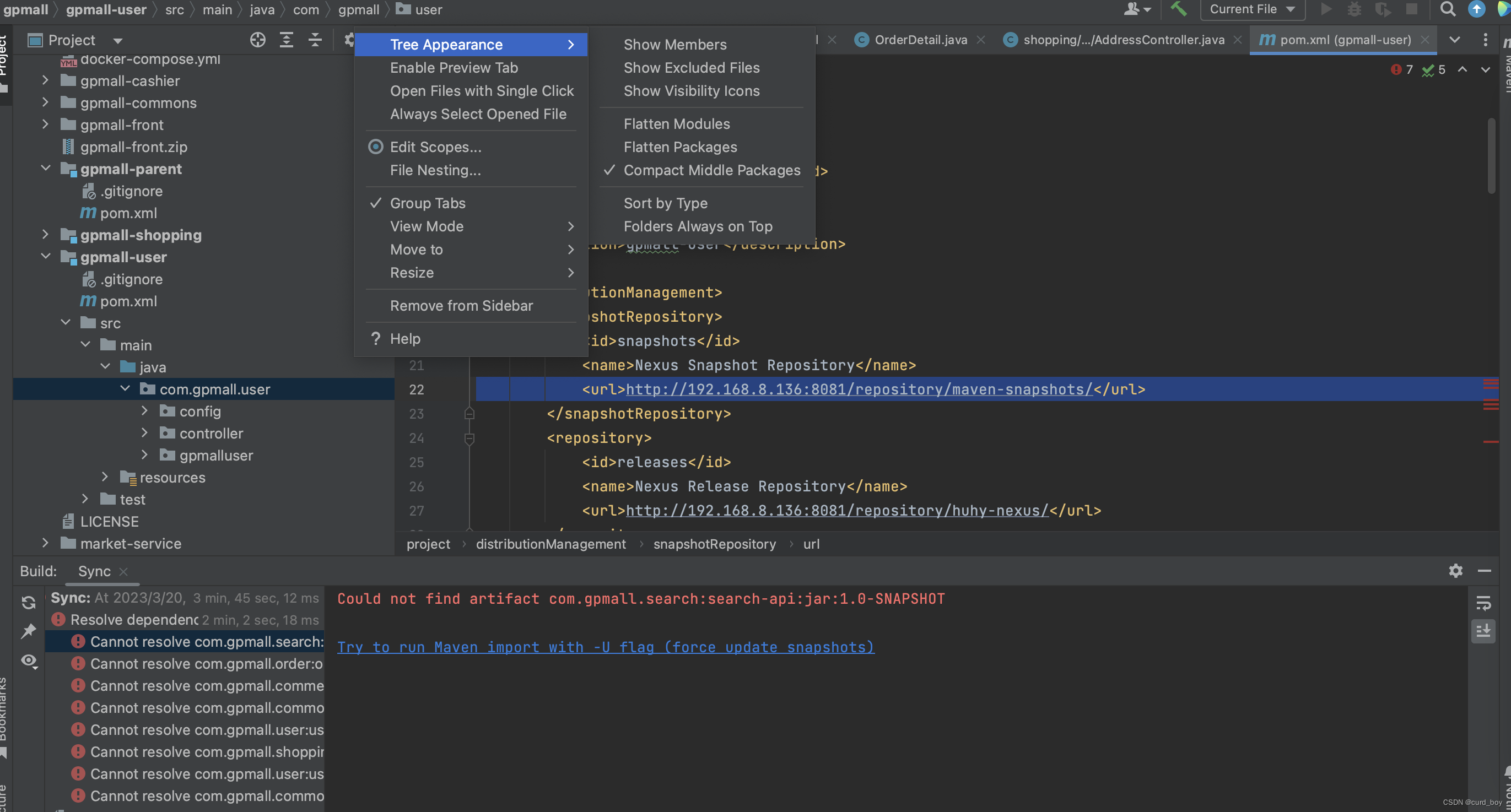Show hidden editor tabs dropdown chevron
This screenshot has width=1511, height=812.
(1455, 40)
